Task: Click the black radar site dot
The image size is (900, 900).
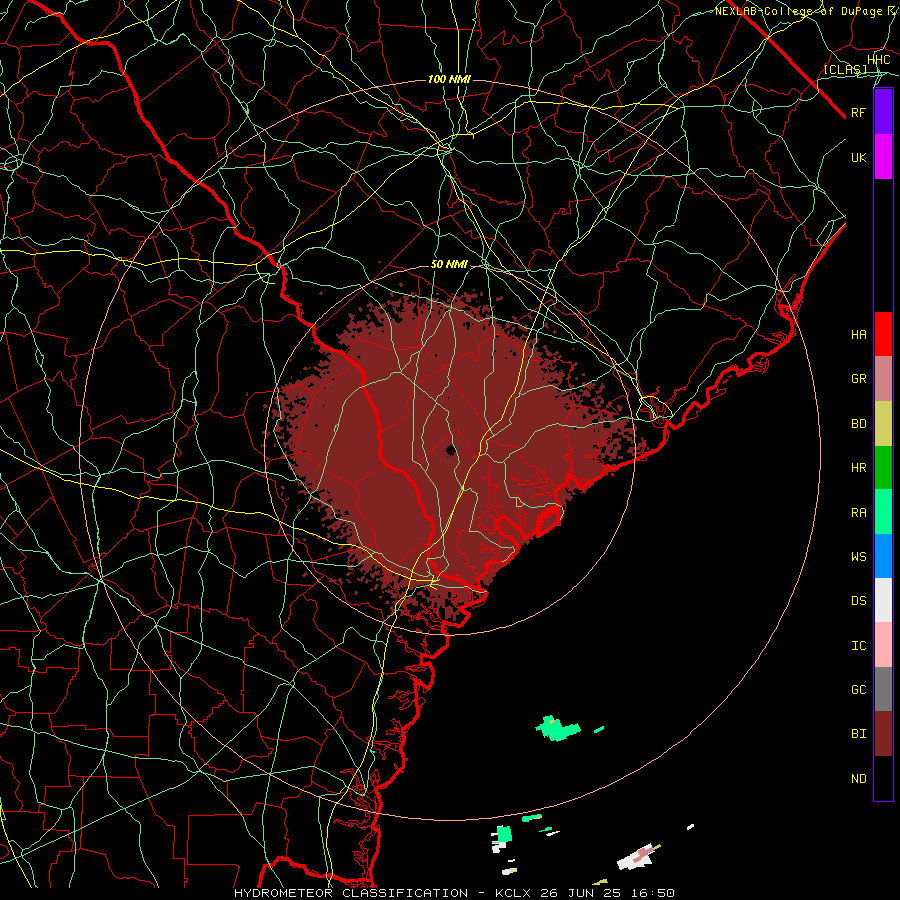Action: tap(451, 449)
